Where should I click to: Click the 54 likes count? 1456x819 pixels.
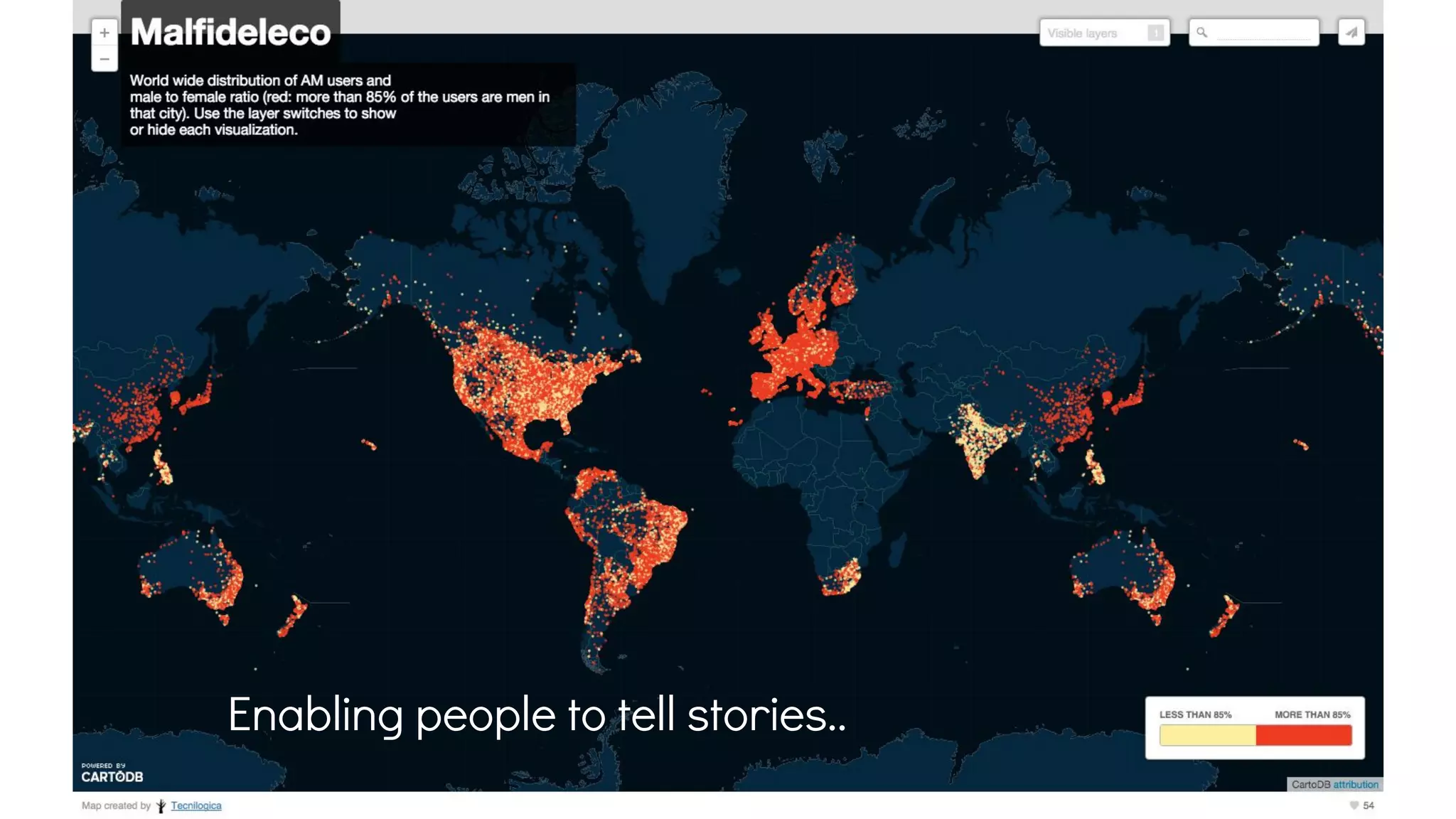click(x=1369, y=805)
